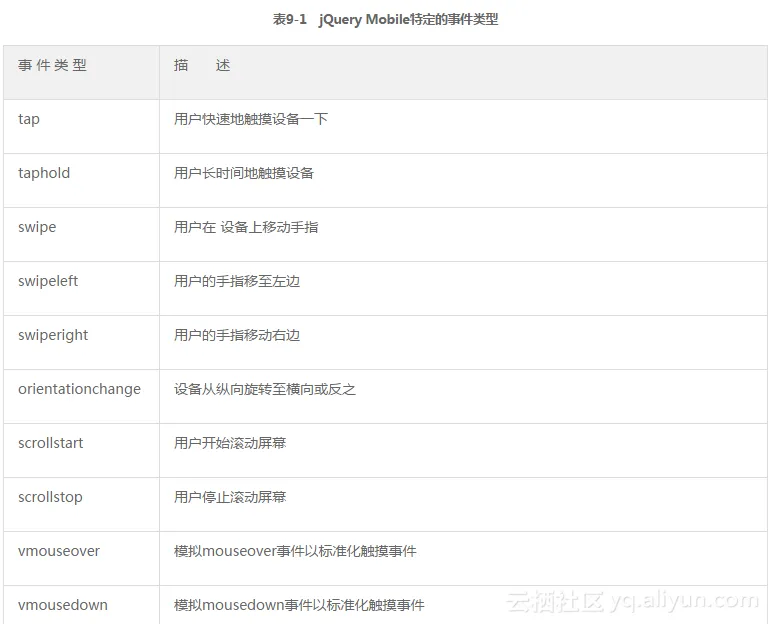The height and width of the screenshot is (624, 770).
Task: Select the swipe event name cell
Action: (82, 235)
